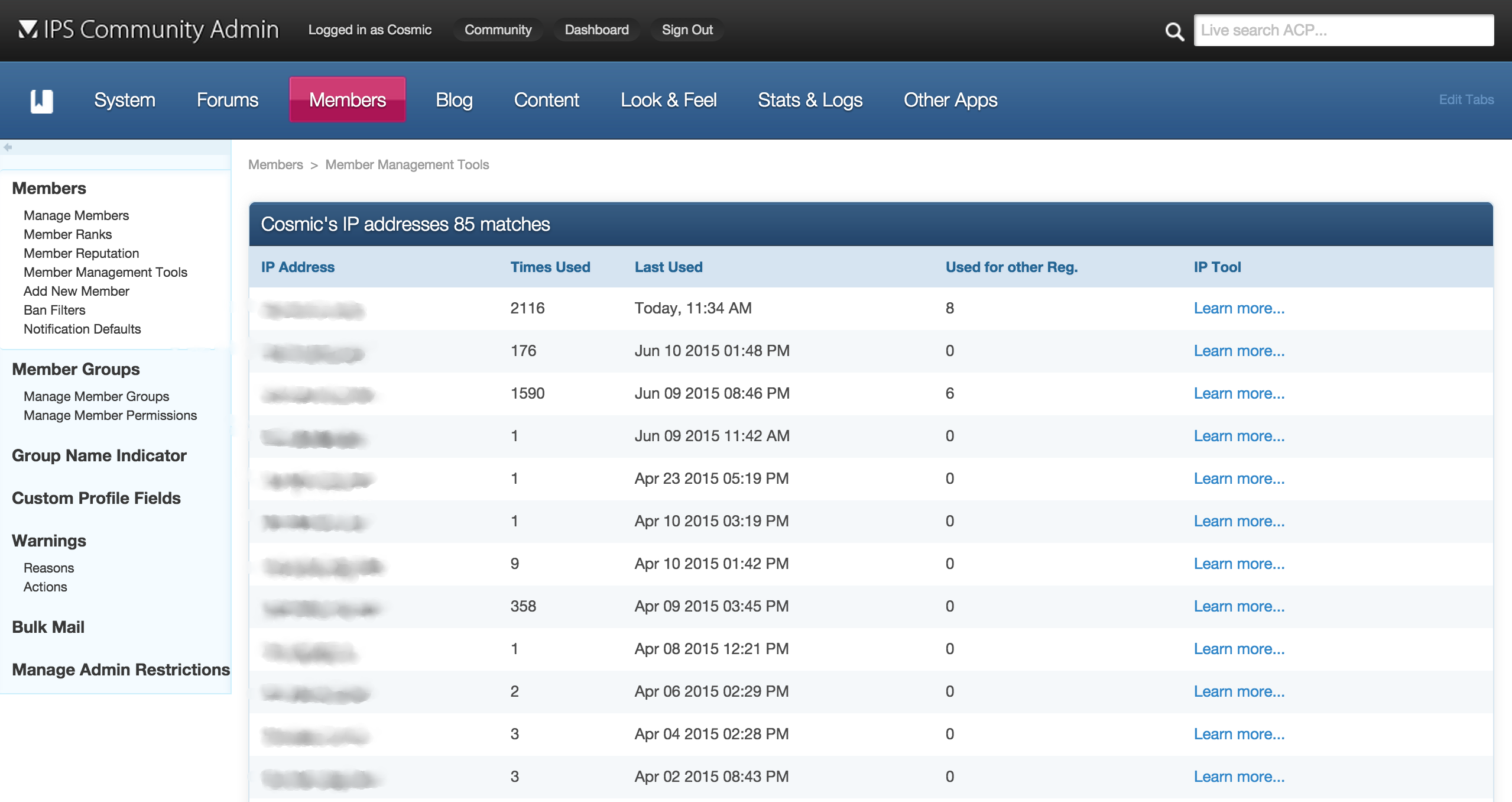Click the Edit Tabs link
The image size is (1512, 802).
coord(1466,99)
